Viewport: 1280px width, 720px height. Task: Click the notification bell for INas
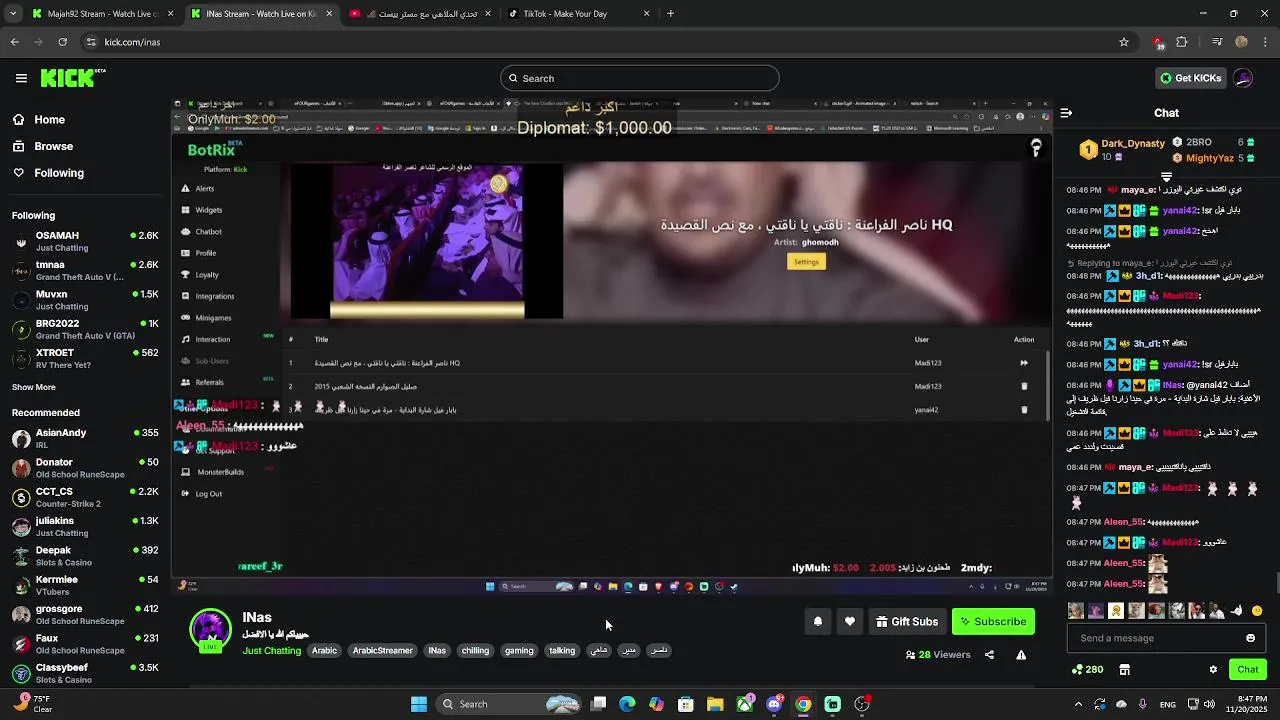[818, 622]
